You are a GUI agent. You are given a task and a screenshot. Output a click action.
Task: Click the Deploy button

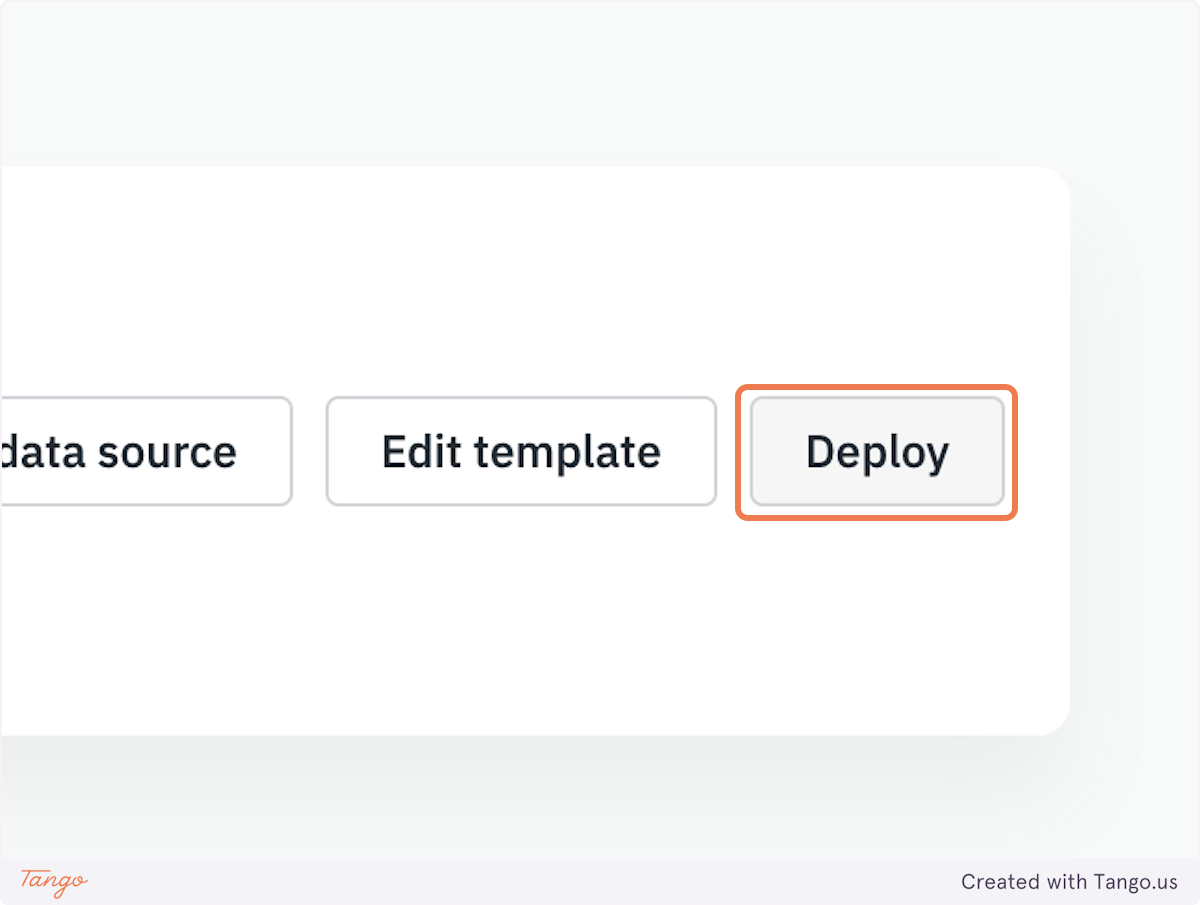pos(877,452)
